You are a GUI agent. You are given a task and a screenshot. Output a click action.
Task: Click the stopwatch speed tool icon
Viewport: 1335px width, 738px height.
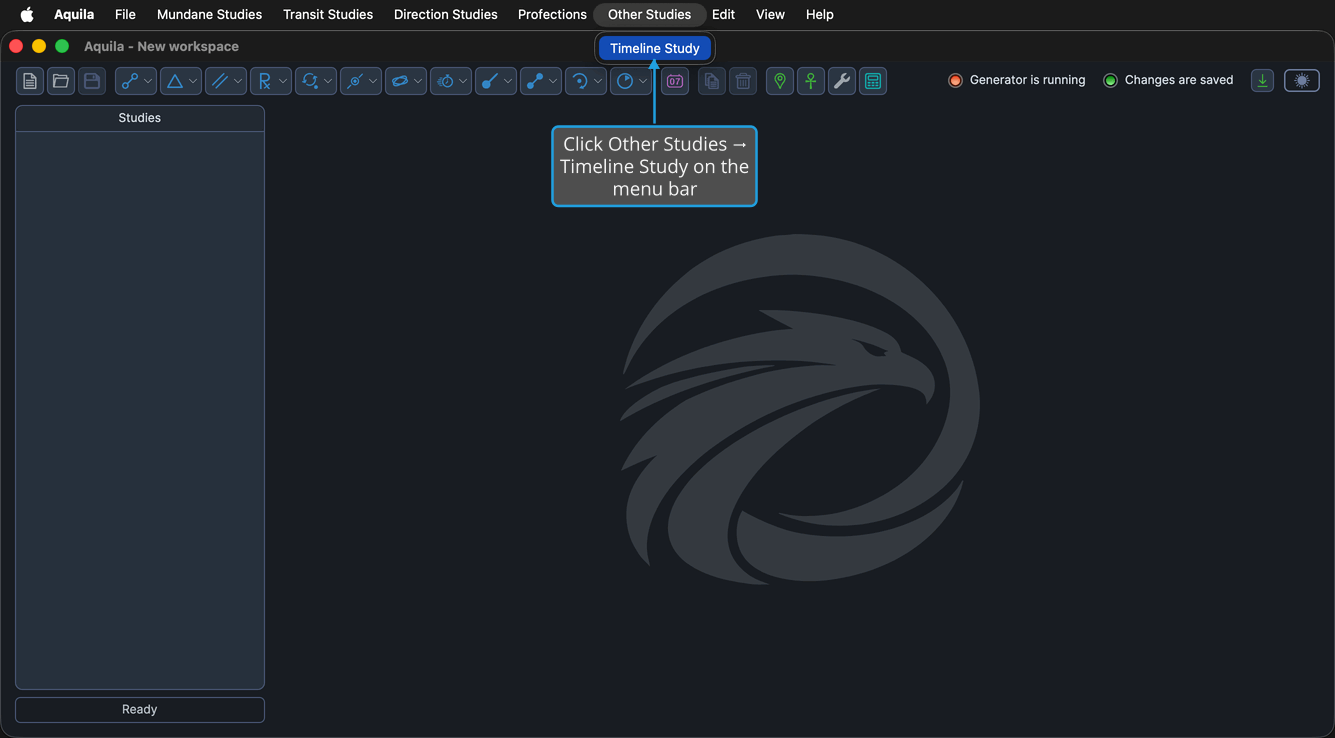pos(445,81)
